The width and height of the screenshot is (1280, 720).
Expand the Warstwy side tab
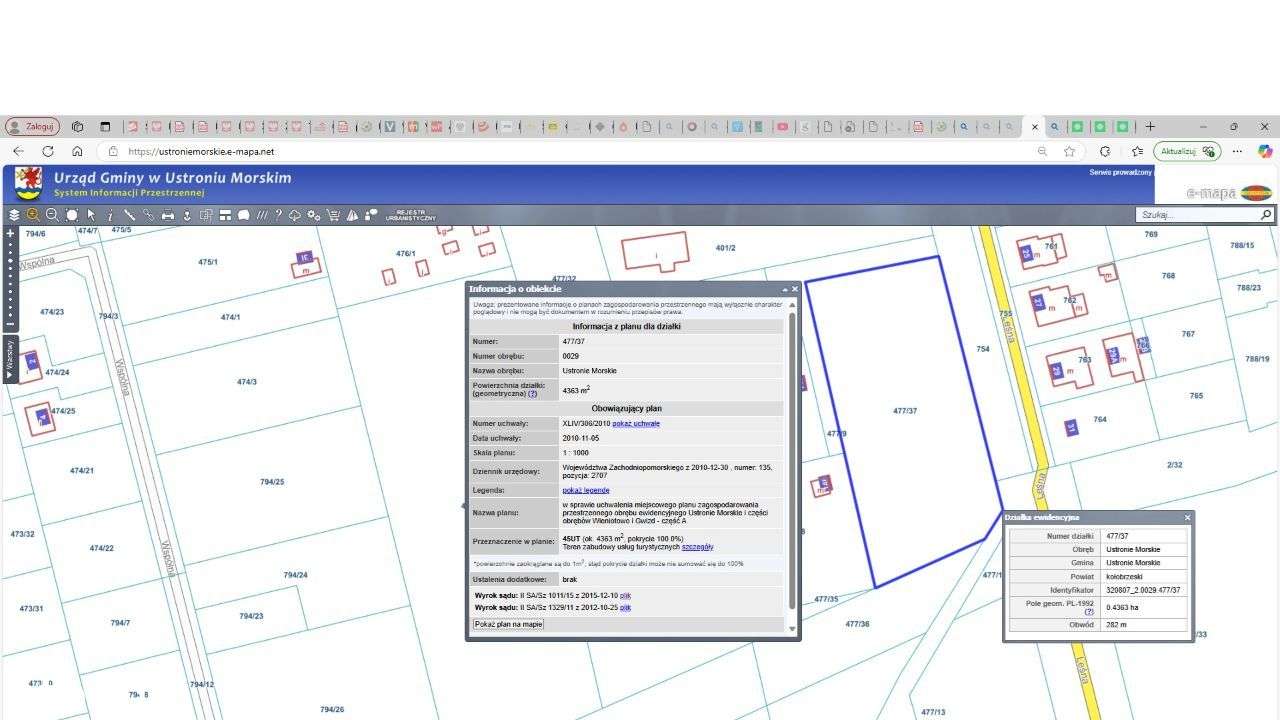click(11, 359)
